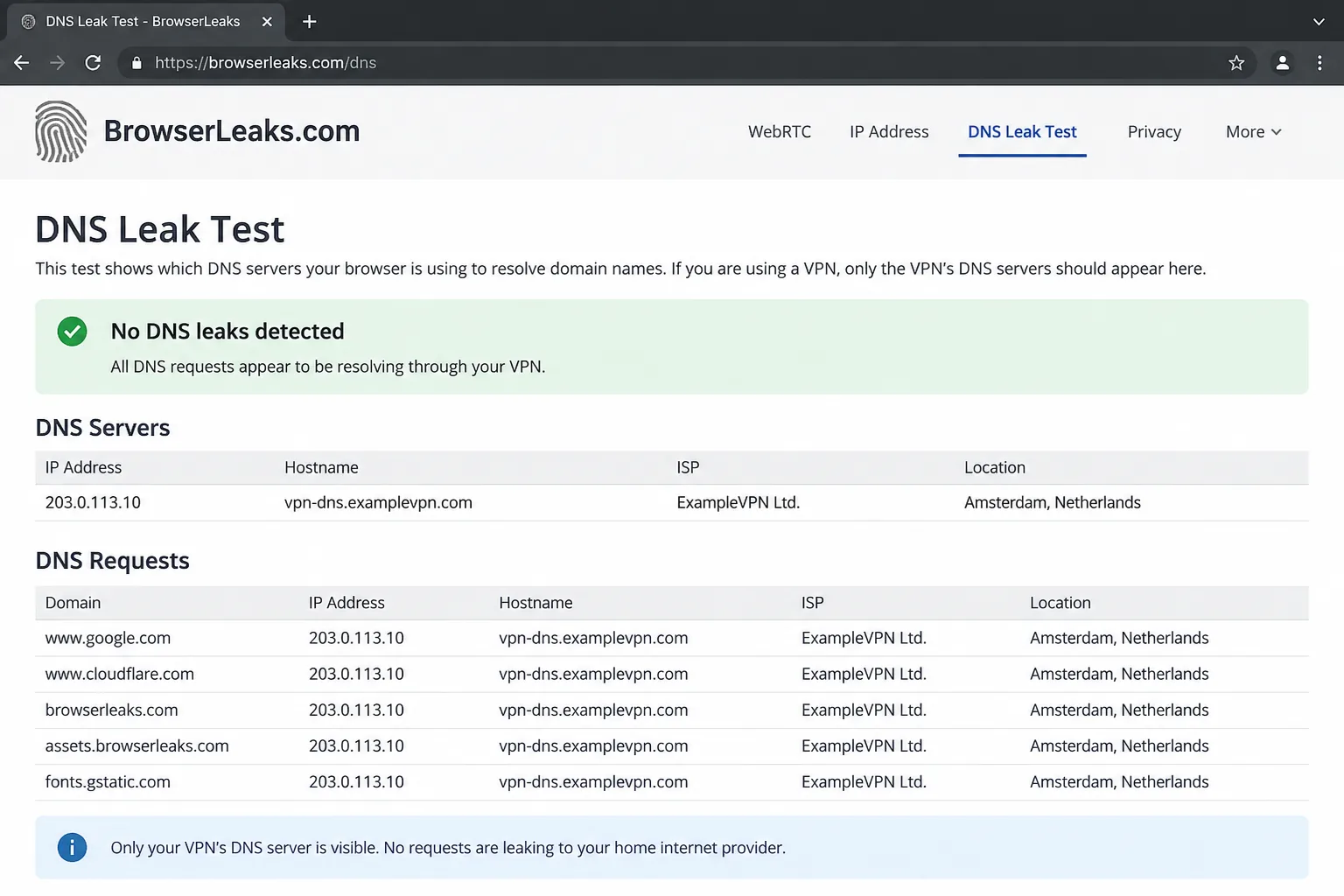Image resolution: width=1344 pixels, height=896 pixels.
Task: Click the No DNS leaks detected heading
Action: tap(227, 331)
